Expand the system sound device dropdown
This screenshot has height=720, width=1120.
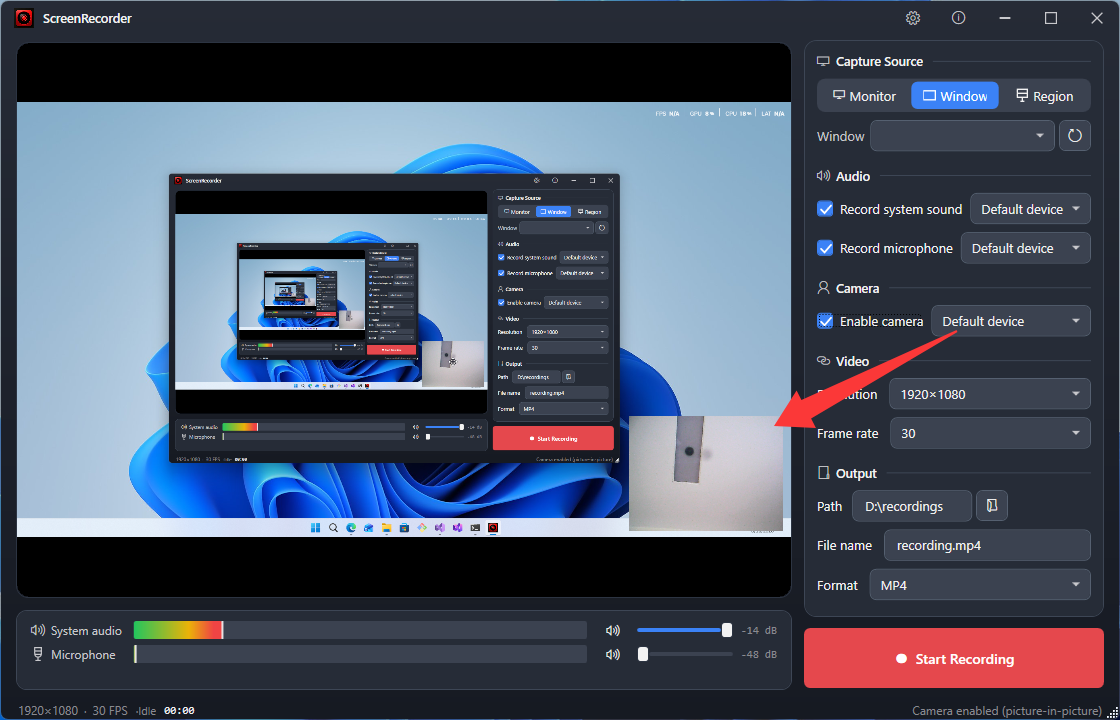[1030, 209]
